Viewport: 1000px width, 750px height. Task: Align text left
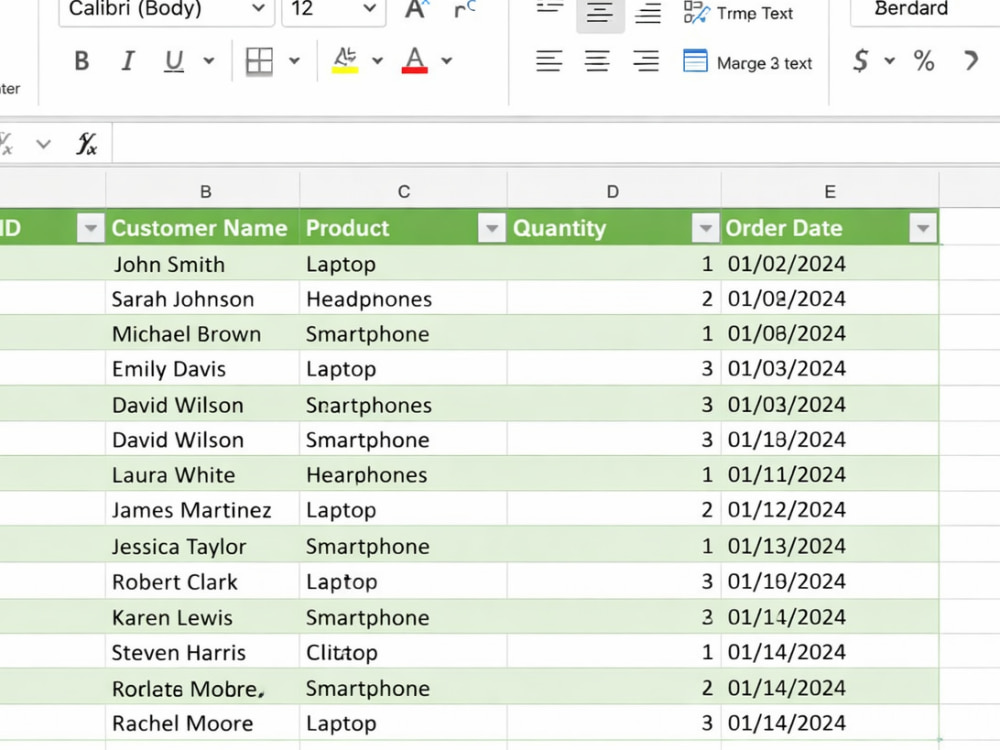point(548,61)
